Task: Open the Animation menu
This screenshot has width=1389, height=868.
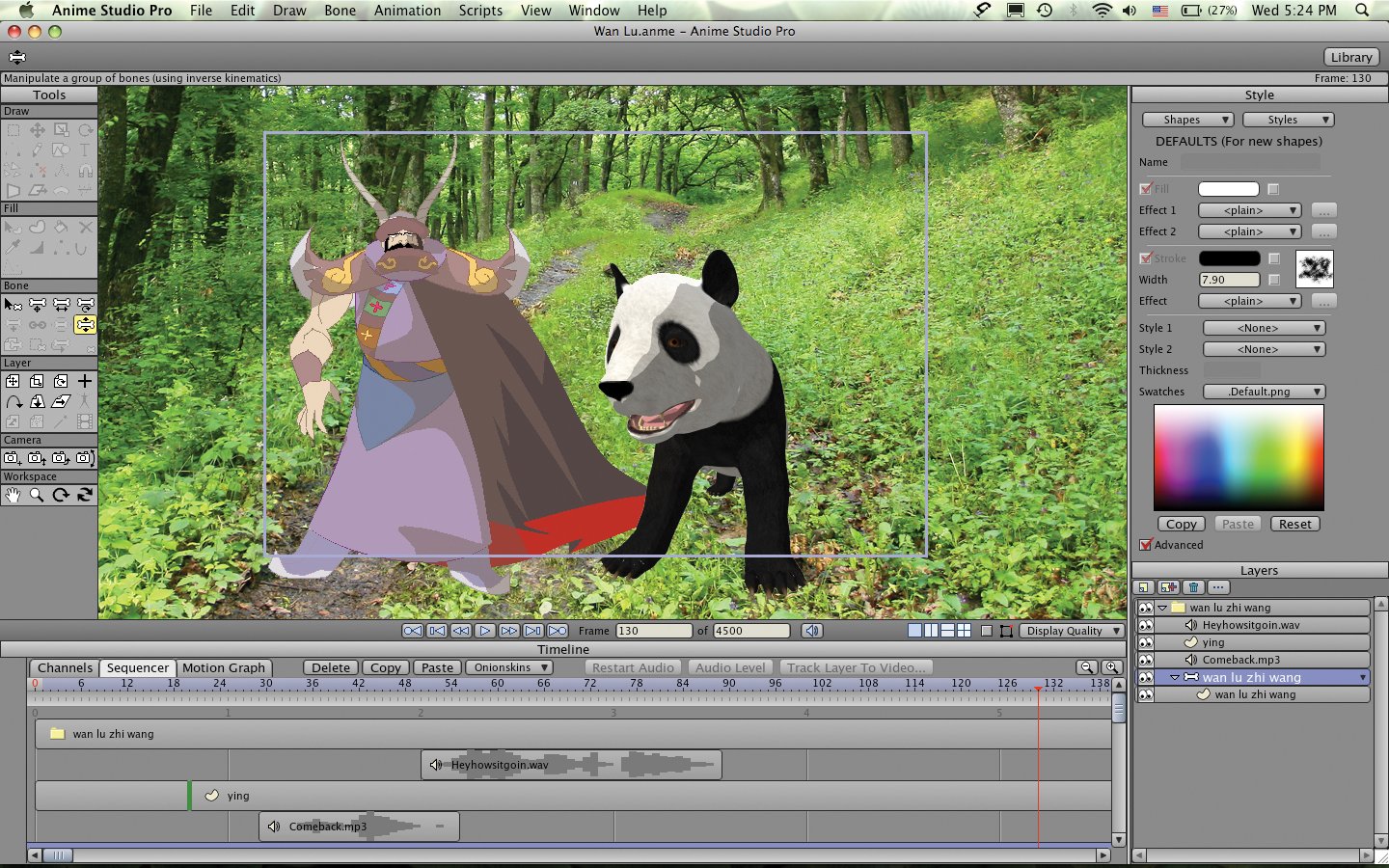Action: [407, 11]
